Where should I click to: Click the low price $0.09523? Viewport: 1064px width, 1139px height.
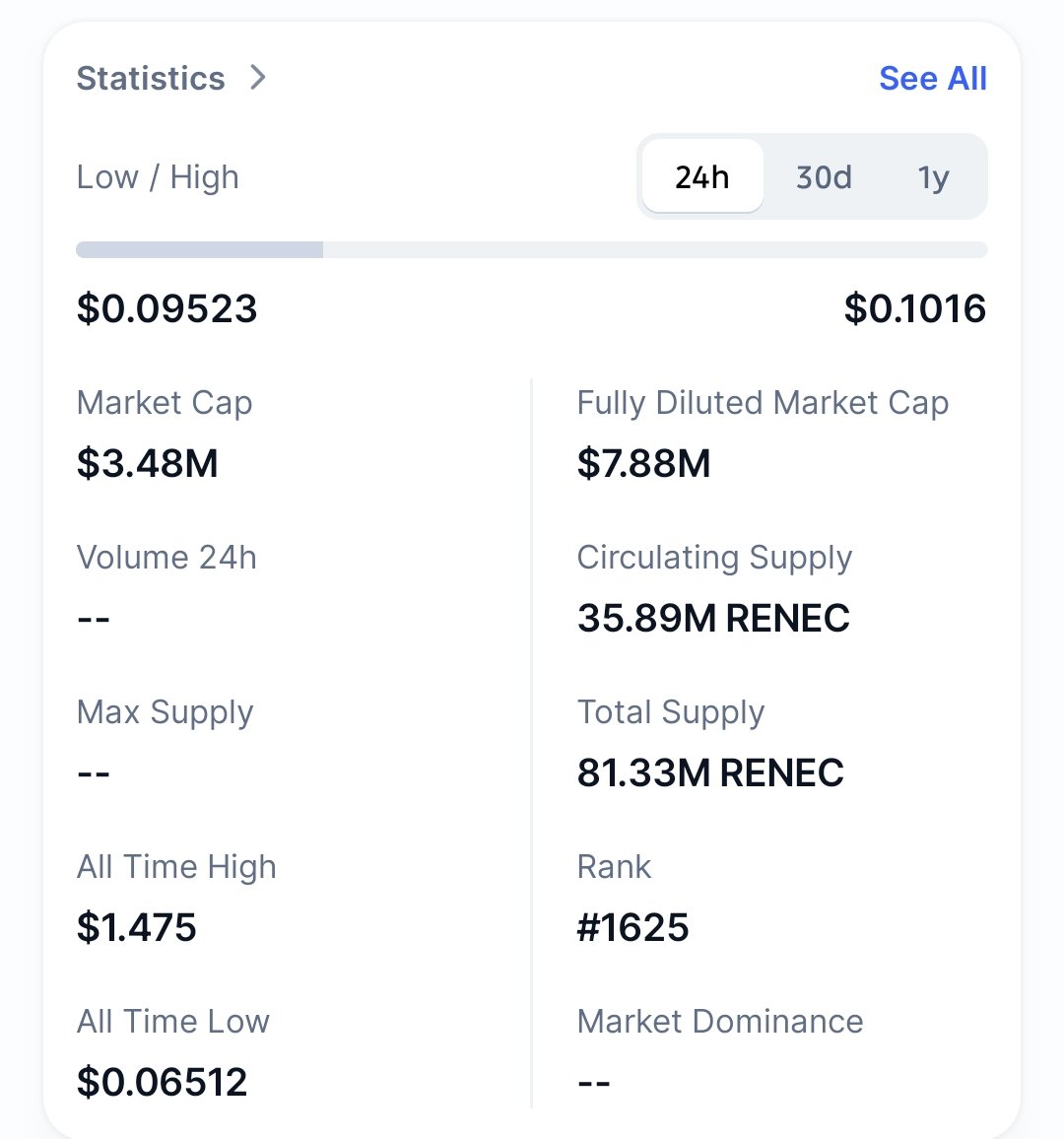166,308
